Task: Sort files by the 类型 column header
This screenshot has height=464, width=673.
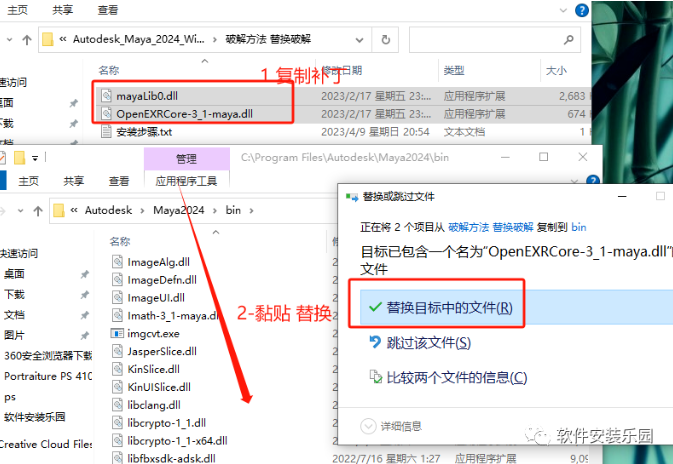Action: point(453,70)
